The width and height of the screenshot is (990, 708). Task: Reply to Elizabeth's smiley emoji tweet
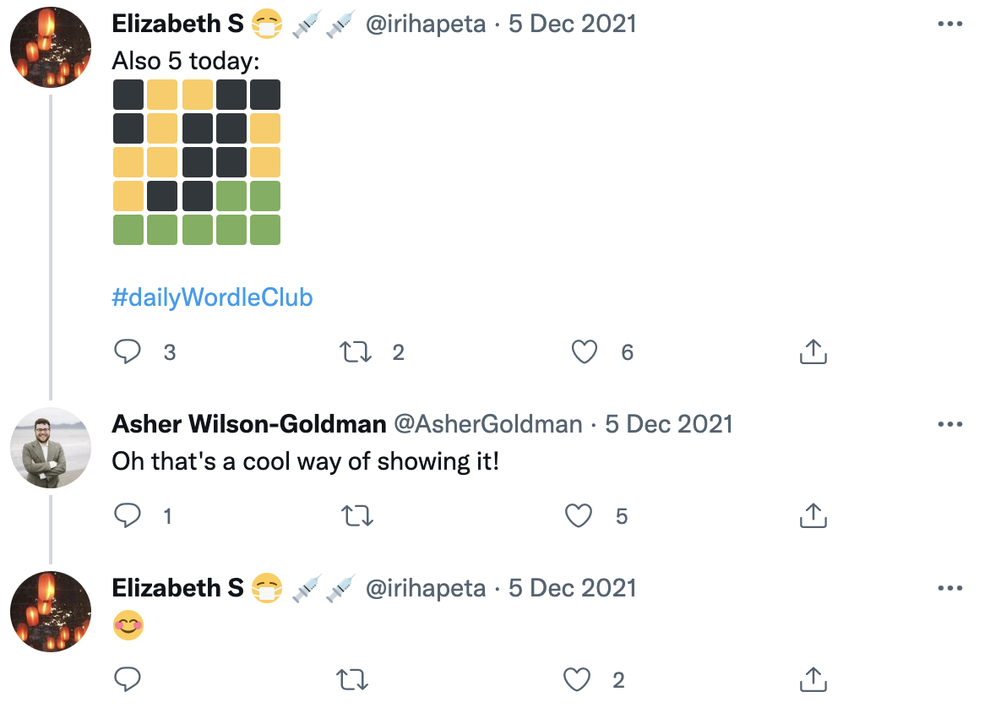tap(127, 680)
